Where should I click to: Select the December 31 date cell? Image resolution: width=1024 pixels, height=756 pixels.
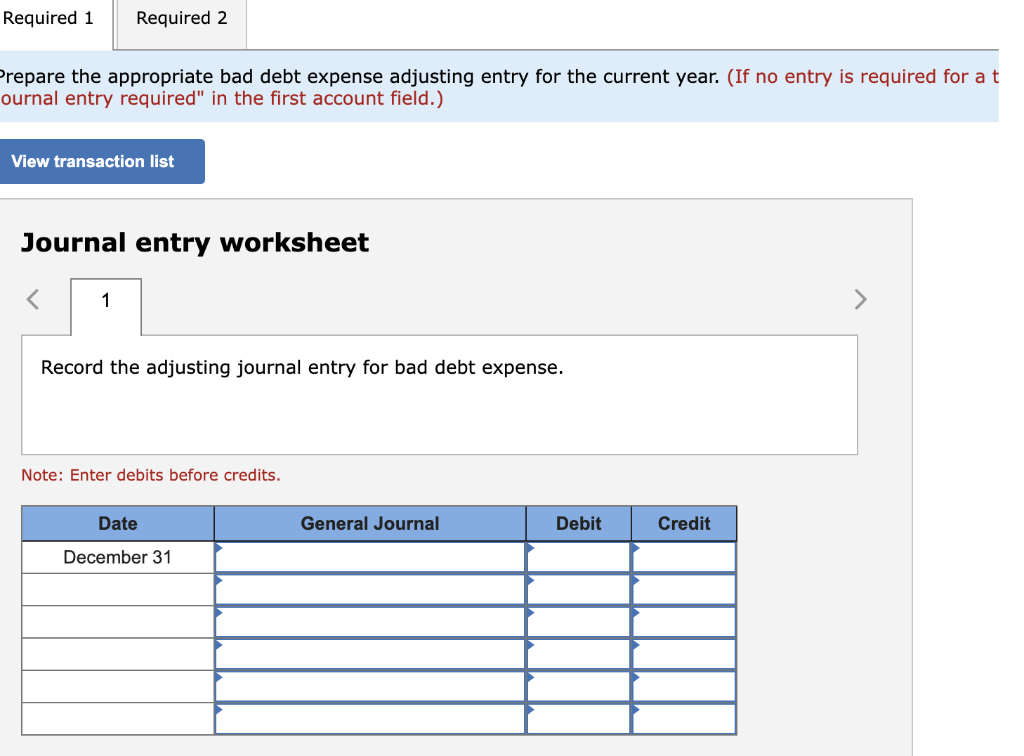coord(118,558)
